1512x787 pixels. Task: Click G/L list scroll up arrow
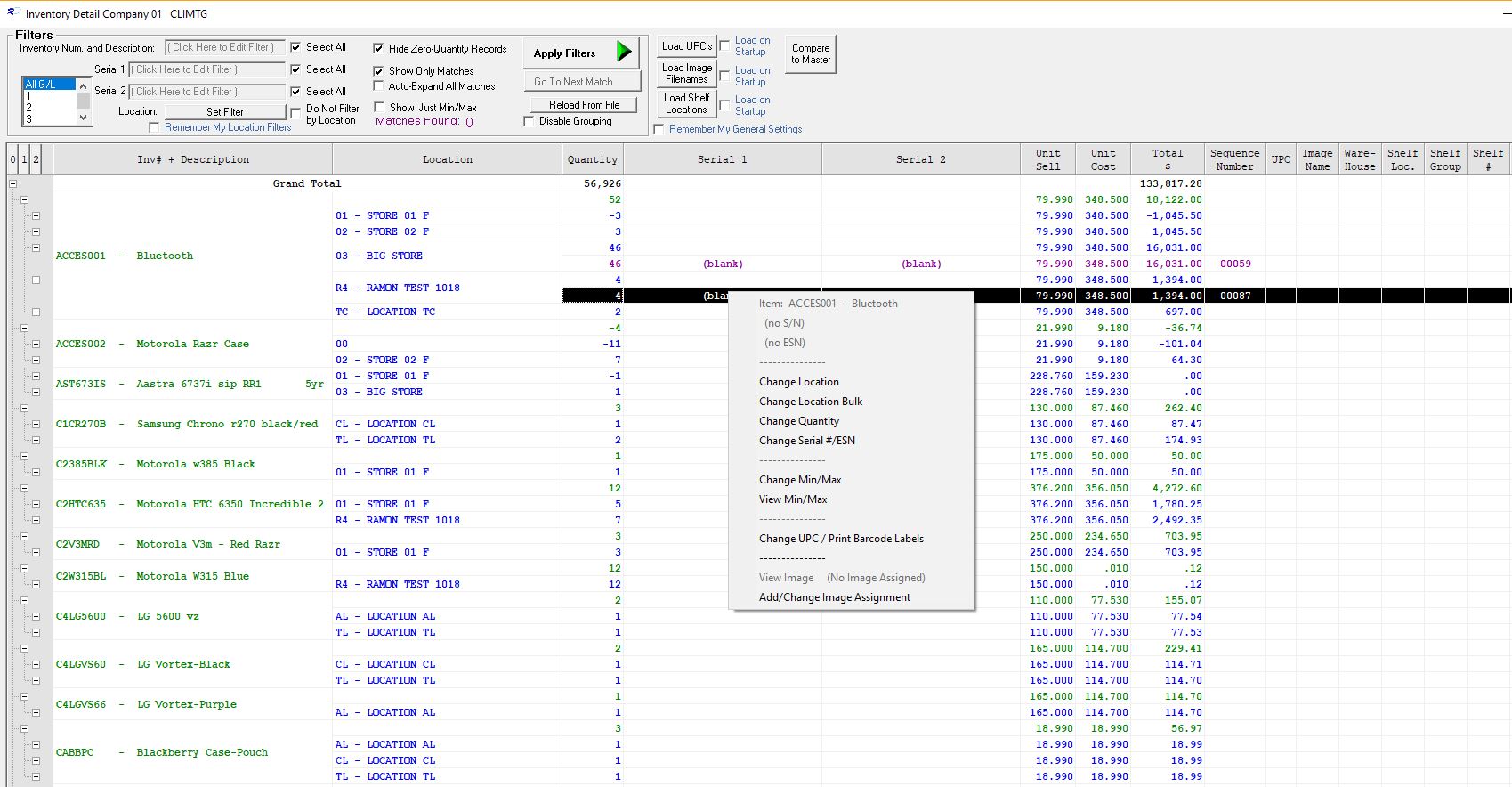pyautogui.click(x=84, y=85)
